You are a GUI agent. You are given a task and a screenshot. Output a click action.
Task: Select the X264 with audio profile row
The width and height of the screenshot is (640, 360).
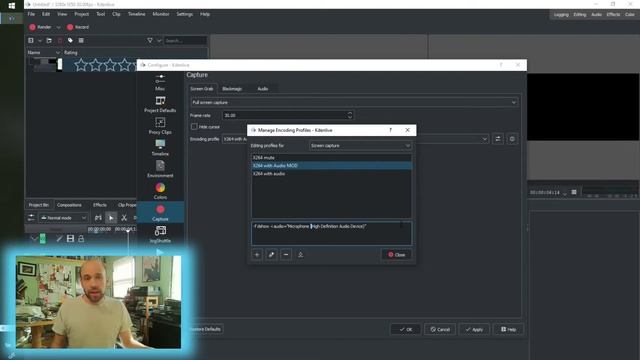(x=331, y=174)
